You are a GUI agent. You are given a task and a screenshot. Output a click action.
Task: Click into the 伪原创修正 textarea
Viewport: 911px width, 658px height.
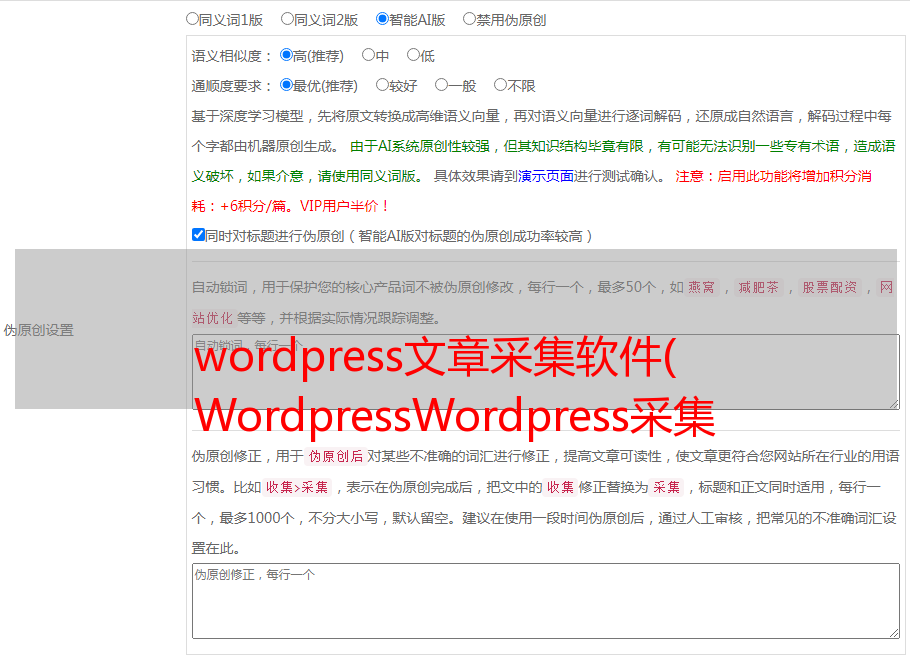pos(546,601)
